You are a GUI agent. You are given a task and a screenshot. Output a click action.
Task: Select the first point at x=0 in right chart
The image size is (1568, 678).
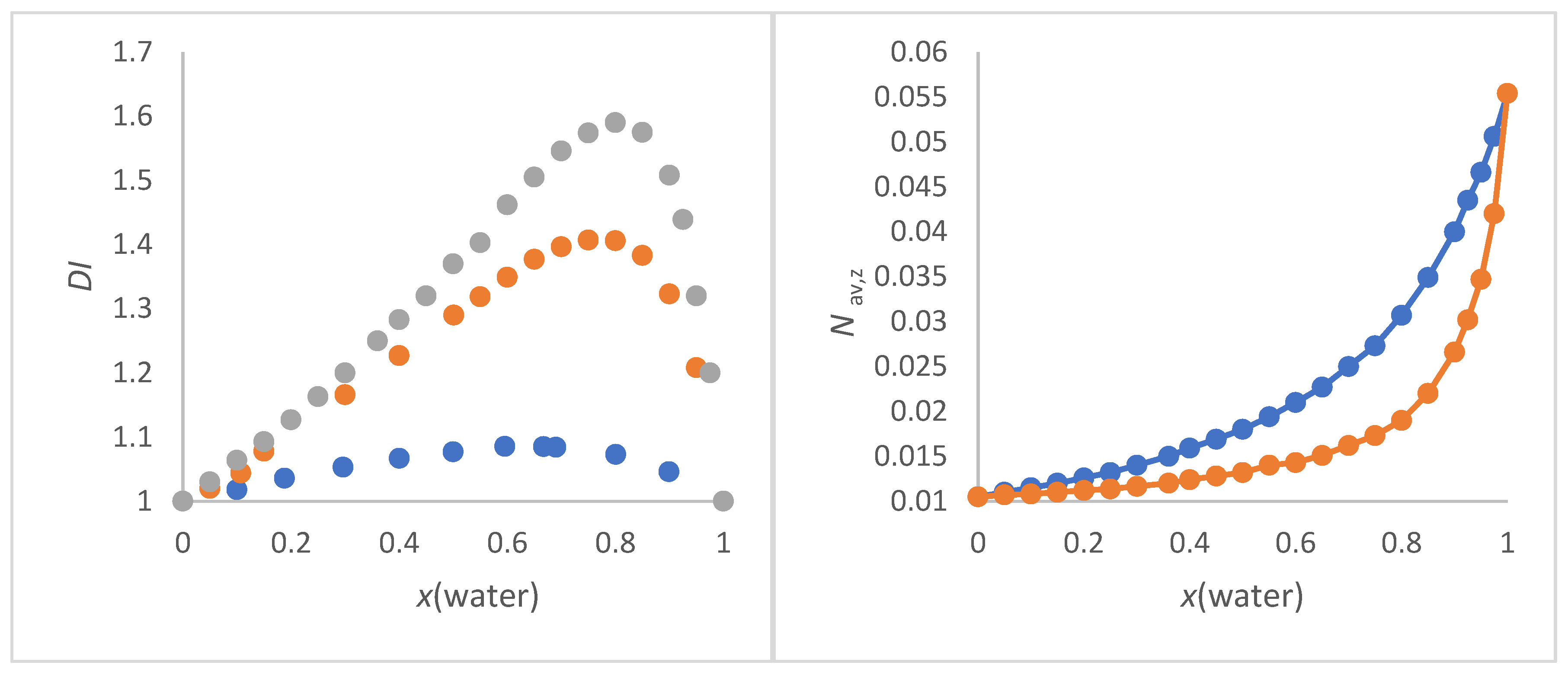(x=978, y=497)
